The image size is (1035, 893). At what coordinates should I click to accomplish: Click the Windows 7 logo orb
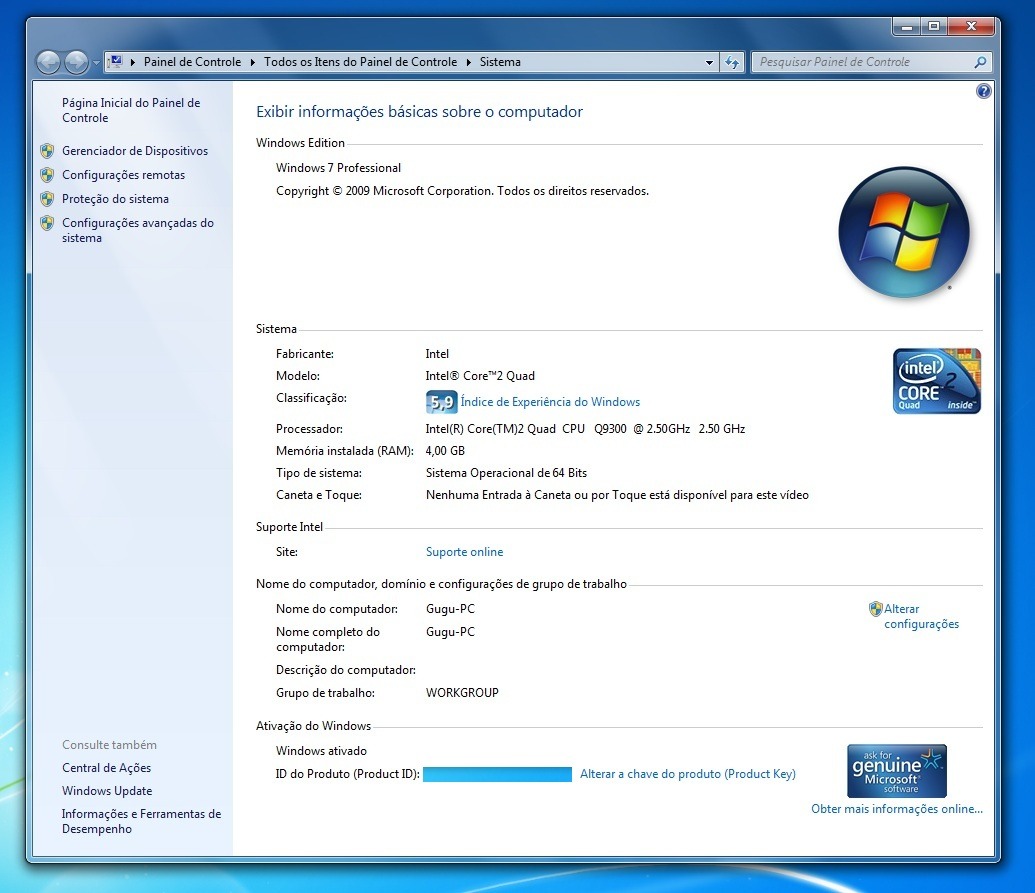click(904, 232)
